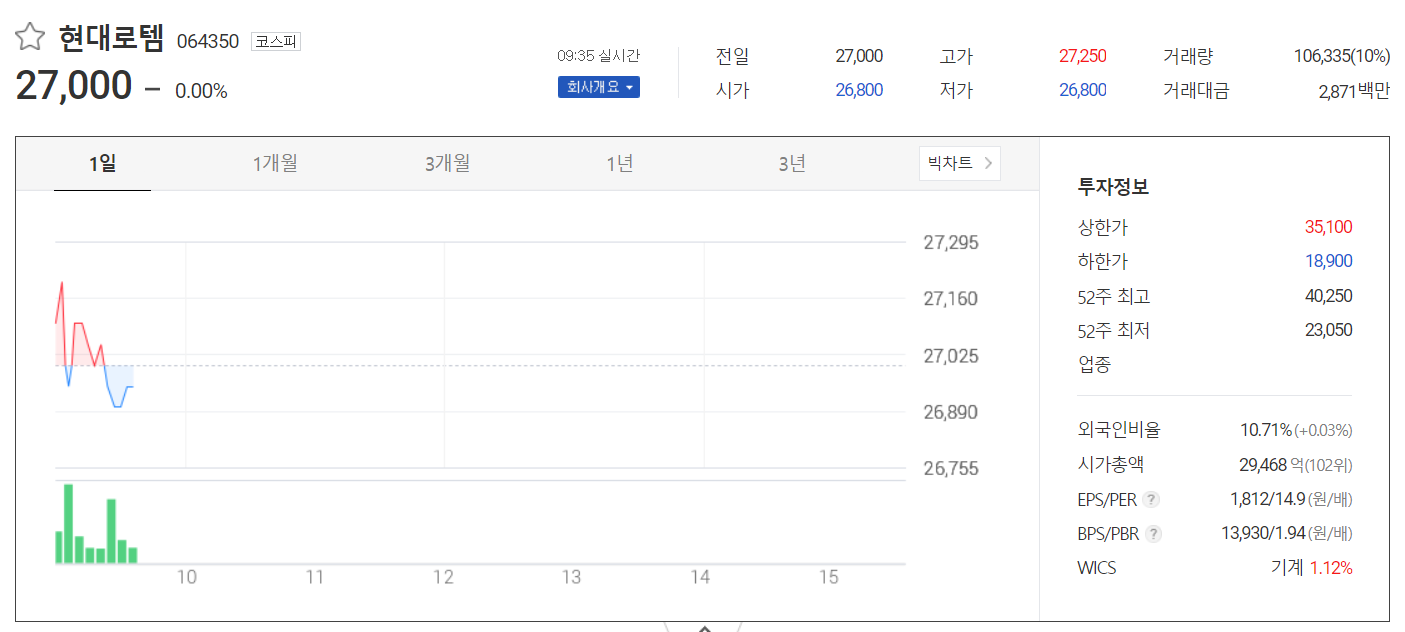Click the 투자정보 heading
The height and width of the screenshot is (632, 1405).
(1113, 187)
